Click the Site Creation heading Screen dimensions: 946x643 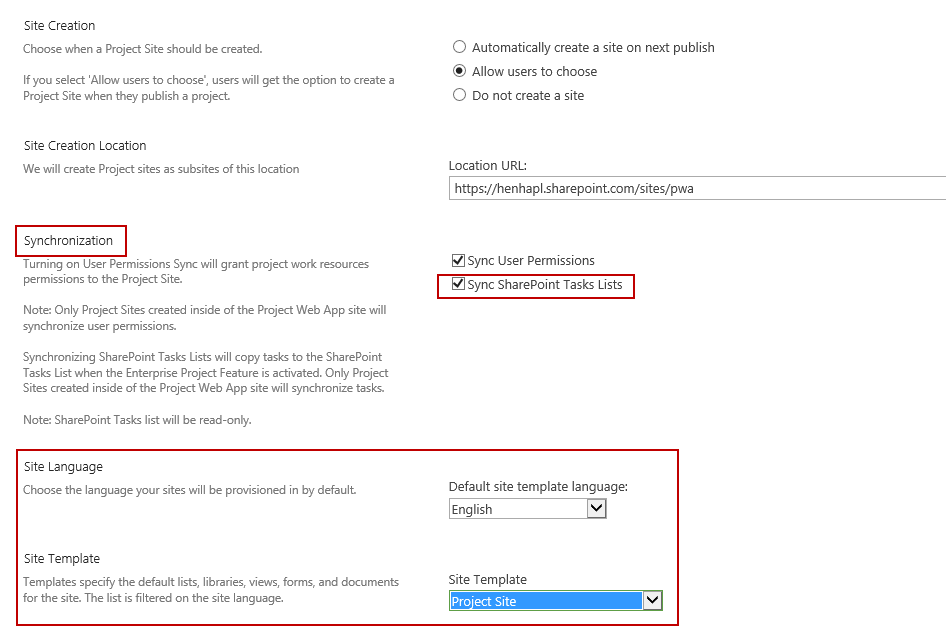tap(59, 25)
